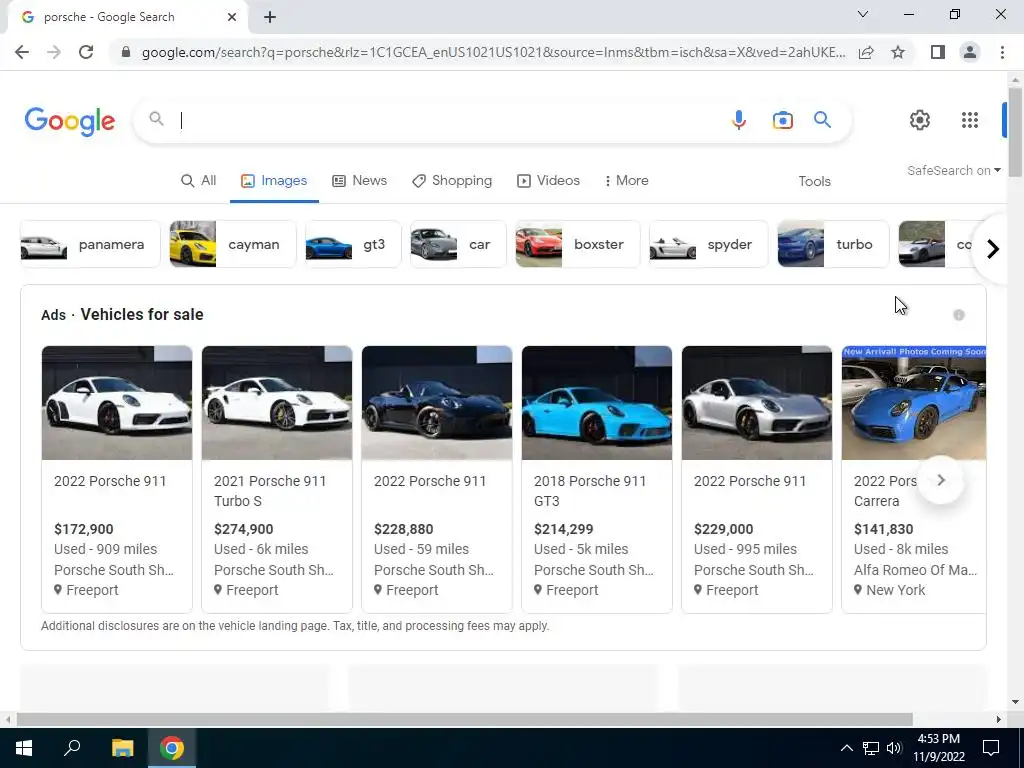1024x768 pixels.
Task: Open the silver $229,000 Porsche photo
Action: pyautogui.click(x=757, y=403)
